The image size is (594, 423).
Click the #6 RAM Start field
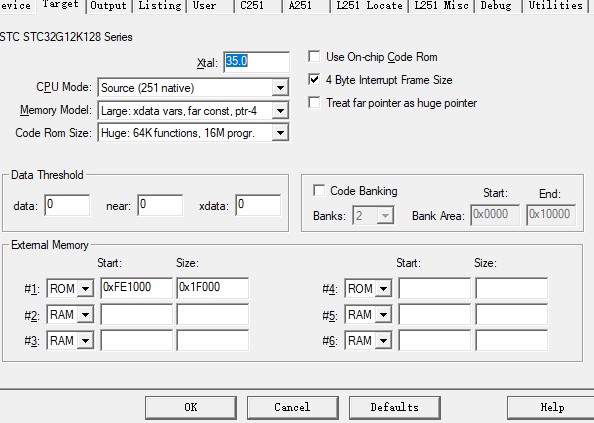coord(435,340)
